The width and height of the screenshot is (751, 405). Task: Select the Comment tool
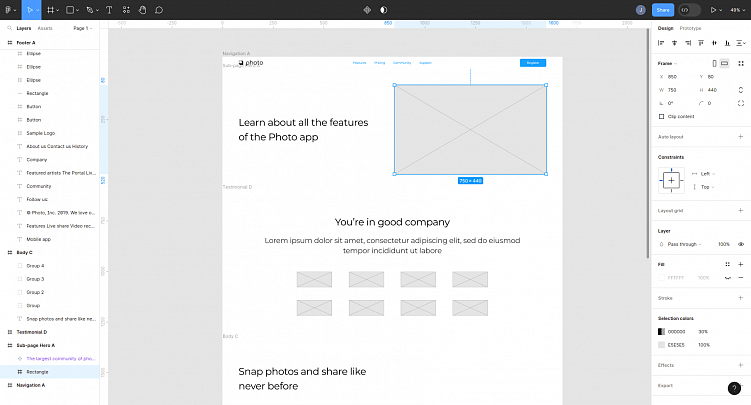159,10
